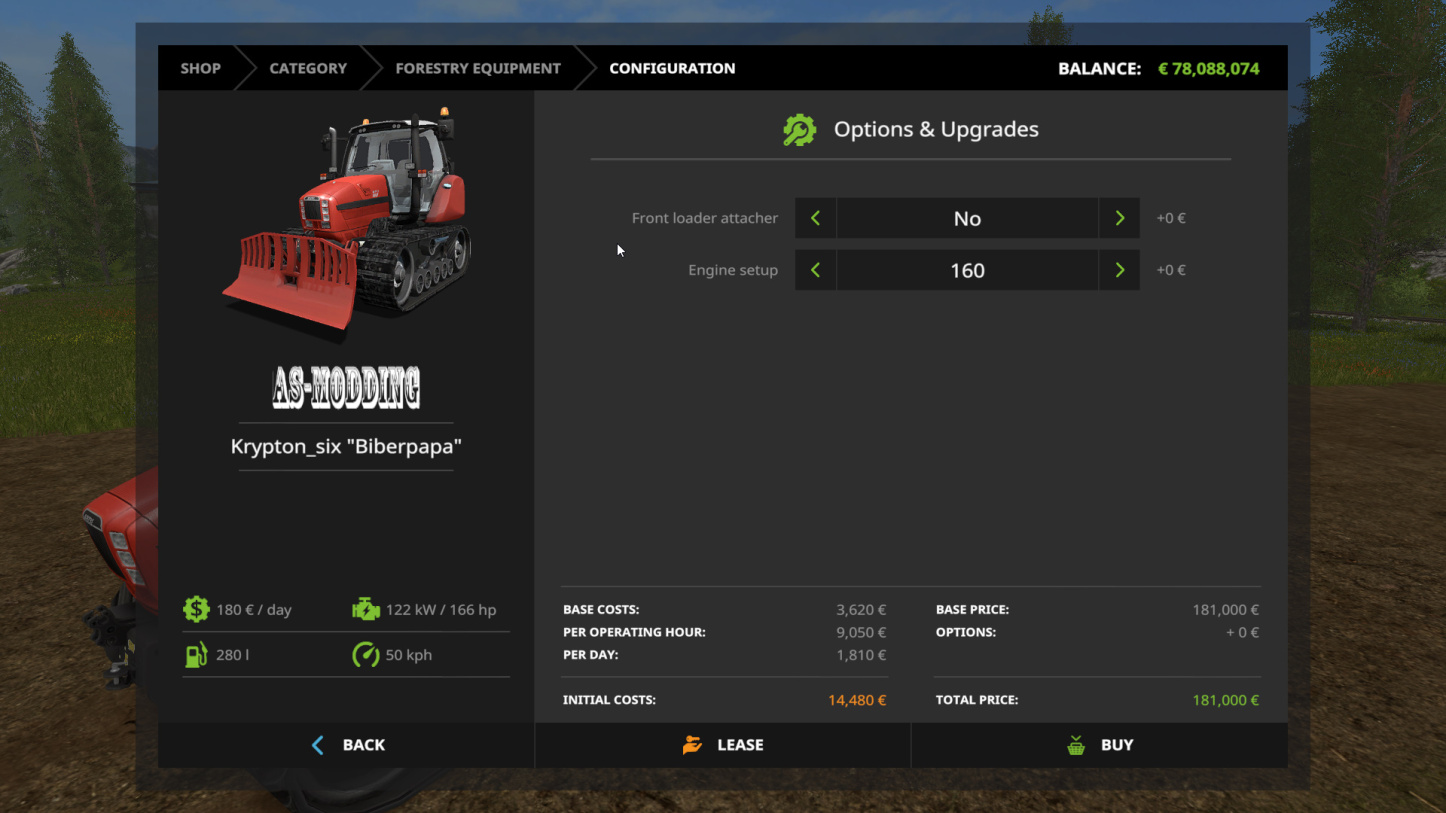Open the Front loader attacher value field
This screenshot has width=1446, height=813.
click(x=966, y=218)
